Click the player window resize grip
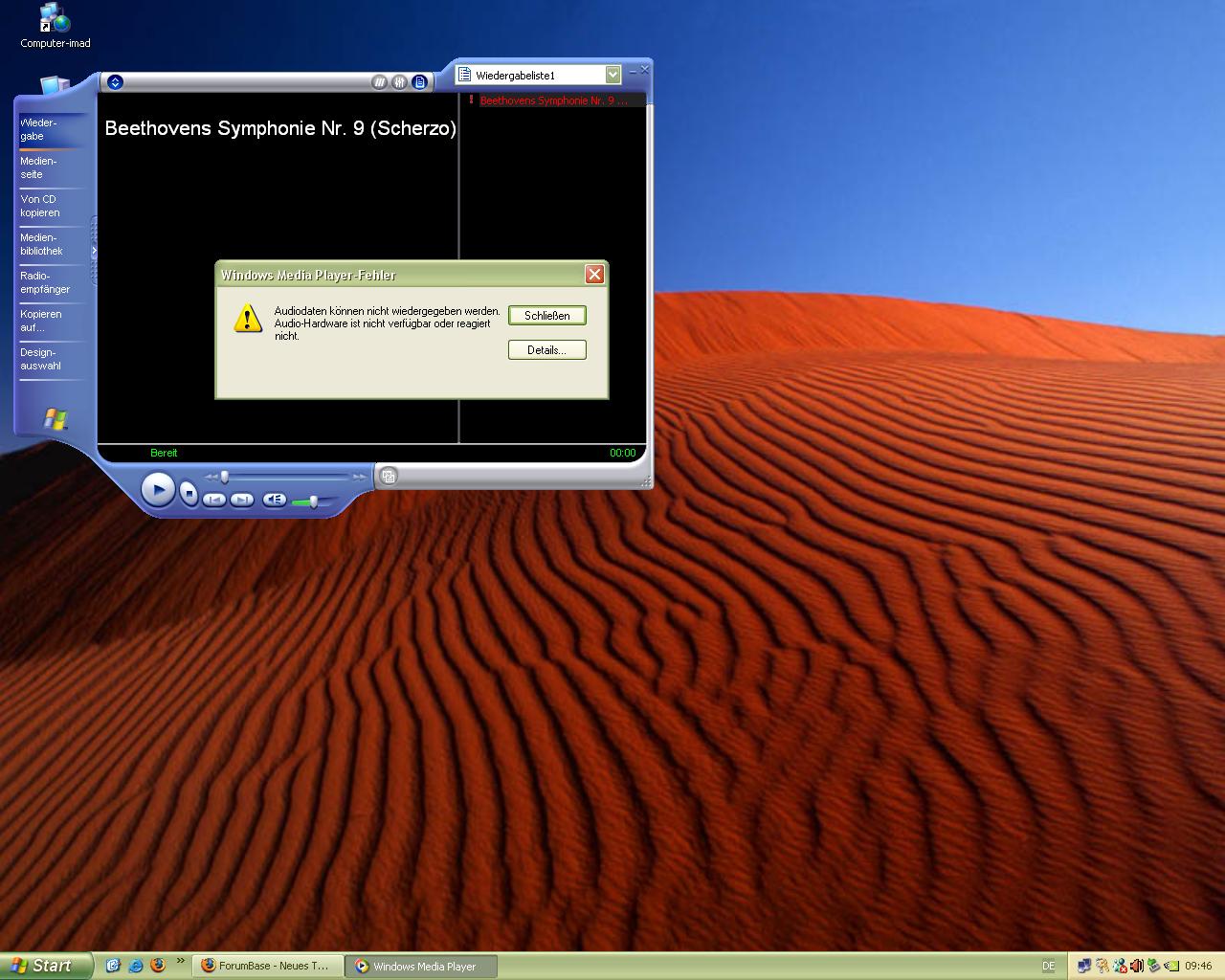Image resolution: width=1225 pixels, height=980 pixels. tap(646, 481)
